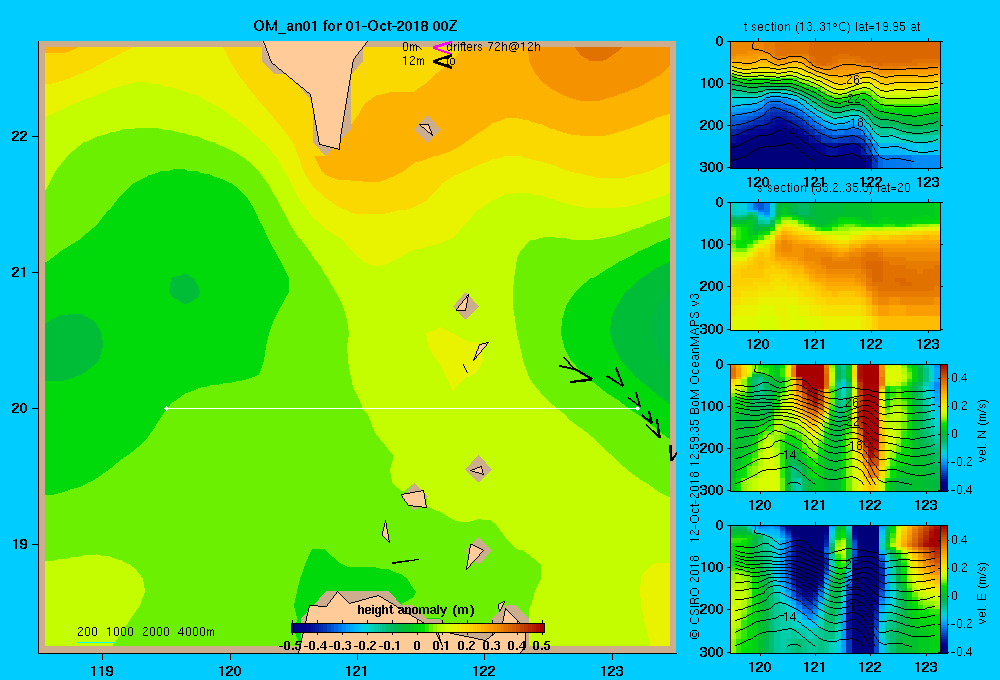Click the 'drifters 72h@12h' legend label

494,47
